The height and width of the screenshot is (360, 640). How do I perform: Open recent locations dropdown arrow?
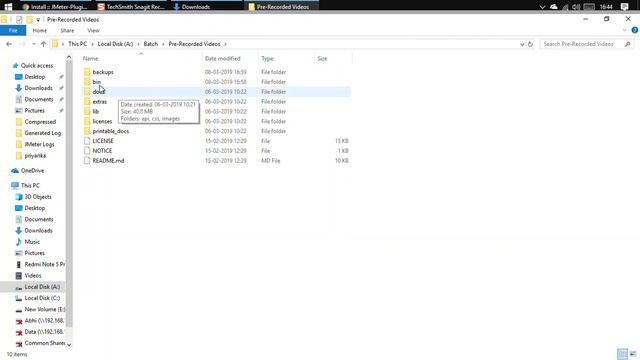tap(33, 44)
